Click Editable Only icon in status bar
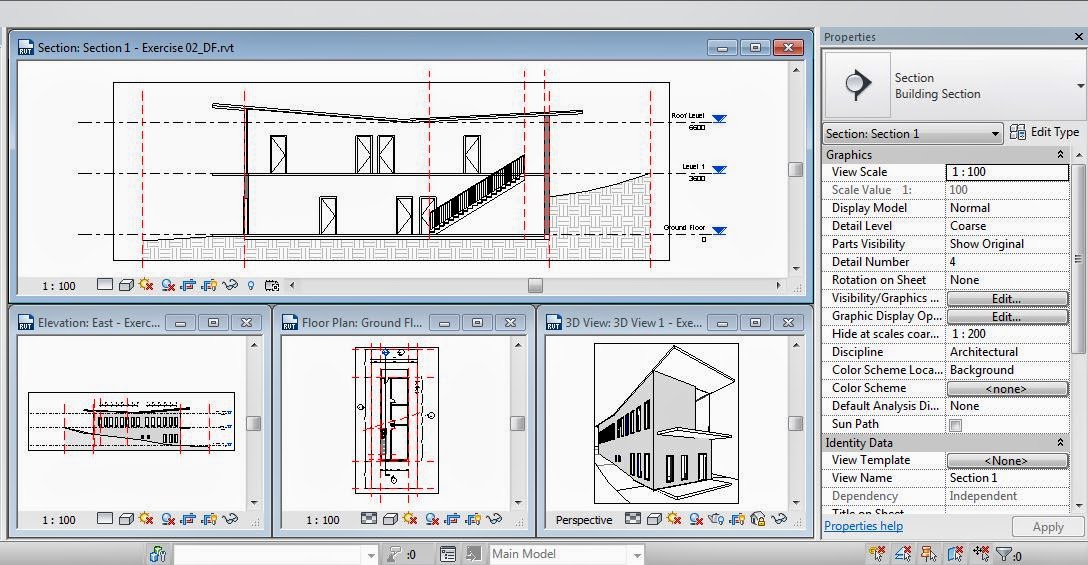1088x565 pixels. tap(394, 554)
